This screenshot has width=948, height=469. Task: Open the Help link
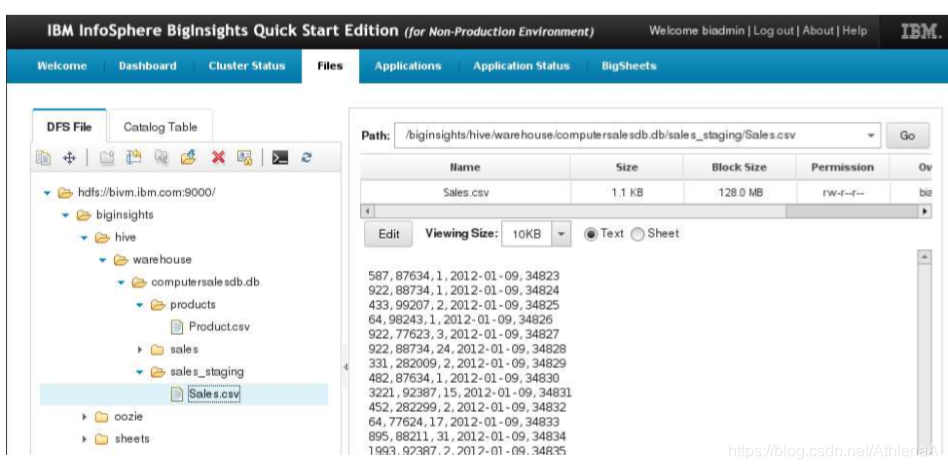[x=855, y=31]
